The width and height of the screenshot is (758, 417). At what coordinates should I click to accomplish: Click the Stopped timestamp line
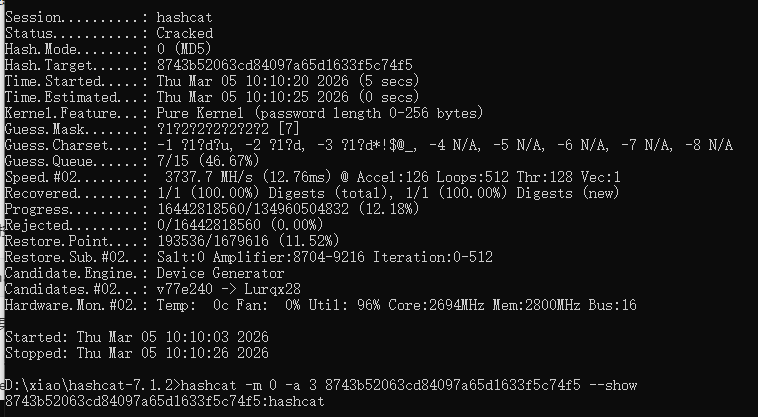point(137,353)
